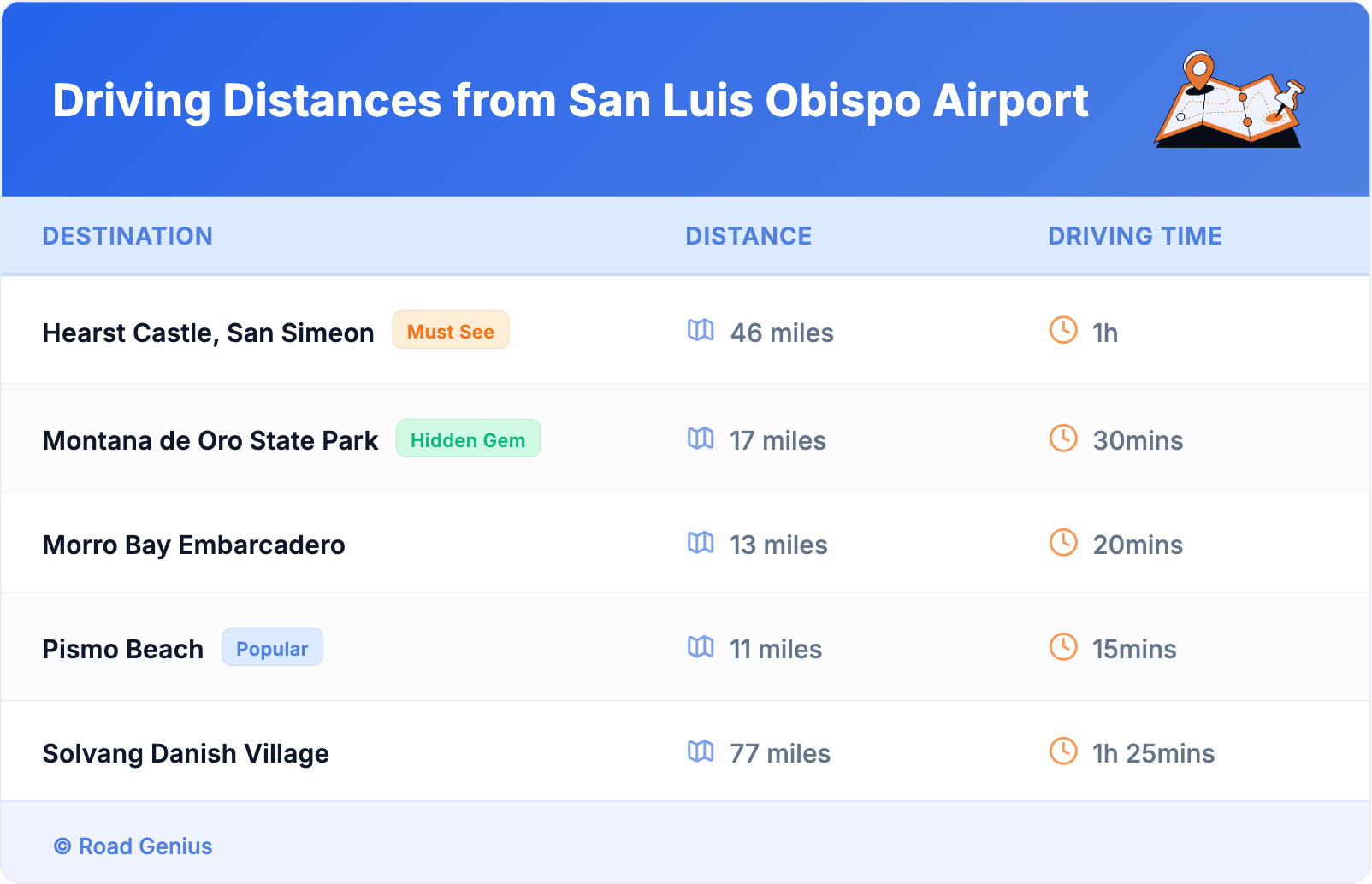Click the Driving Distances title heading
The image size is (1372, 884).
pos(571,101)
